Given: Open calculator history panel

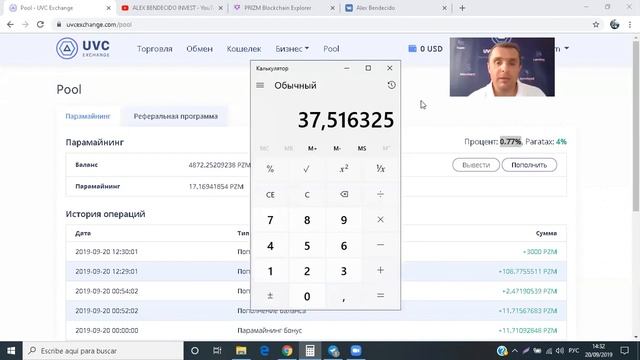Looking at the screenshot, I should click(x=391, y=85).
